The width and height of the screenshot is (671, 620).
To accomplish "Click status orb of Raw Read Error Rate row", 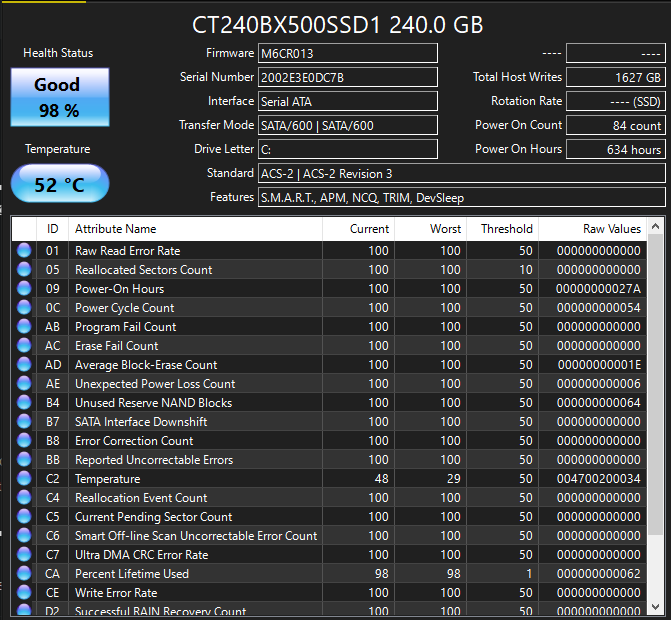I will (24, 250).
